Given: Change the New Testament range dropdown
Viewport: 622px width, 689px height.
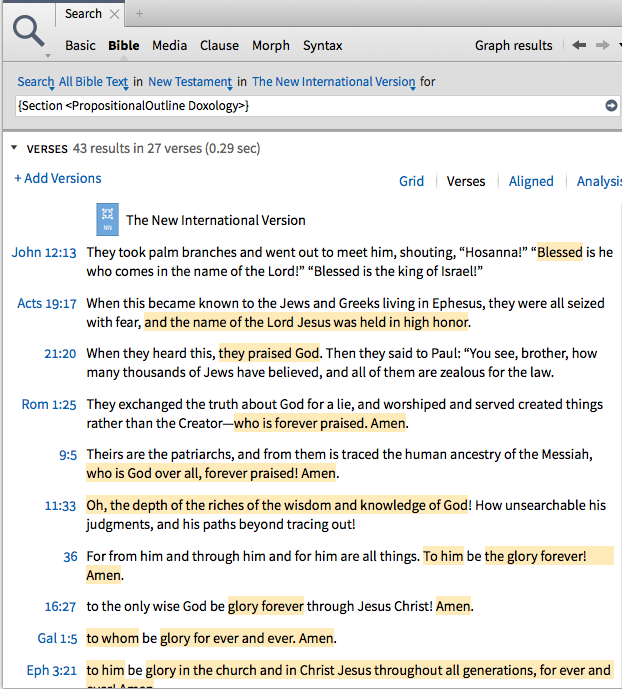Looking at the screenshot, I should click(x=190, y=82).
